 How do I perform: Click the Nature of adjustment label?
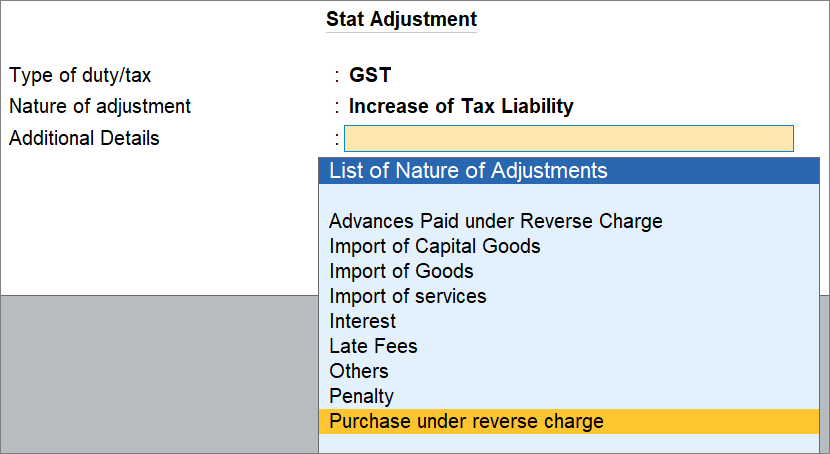(x=100, y=106)
